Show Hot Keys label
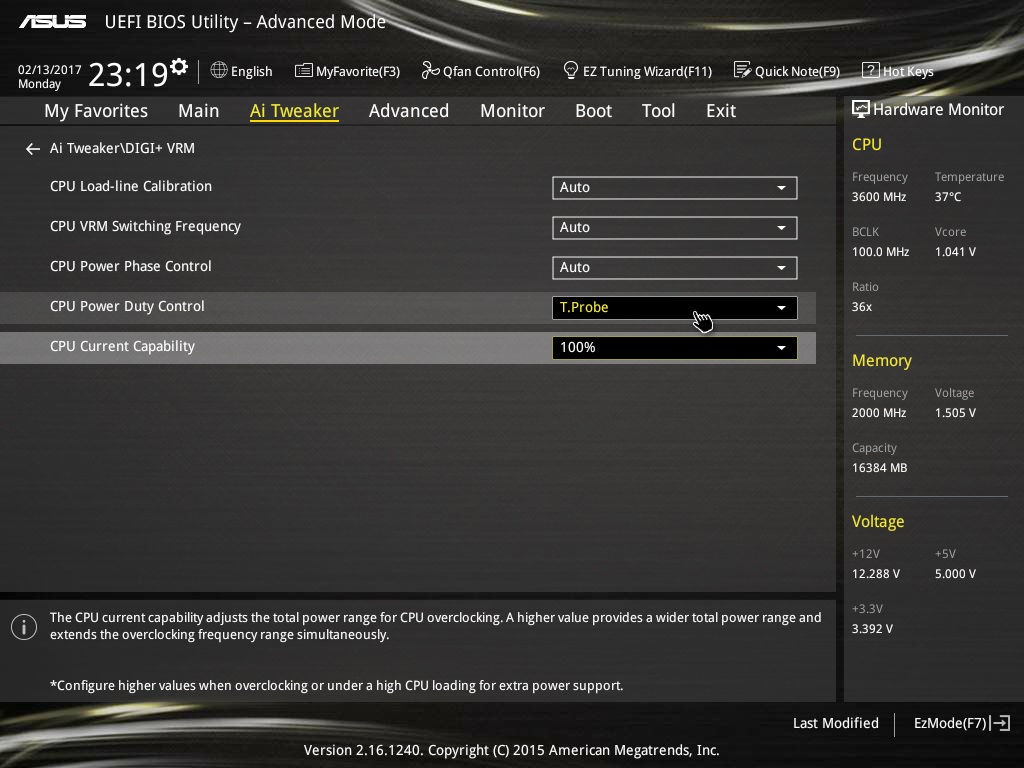 tap(908, 71)
